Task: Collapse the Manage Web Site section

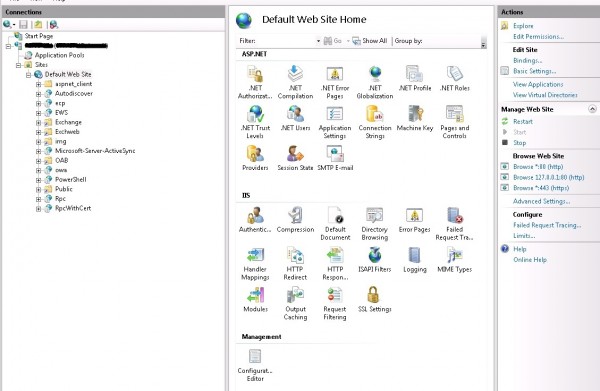Action: coord(592,109)
